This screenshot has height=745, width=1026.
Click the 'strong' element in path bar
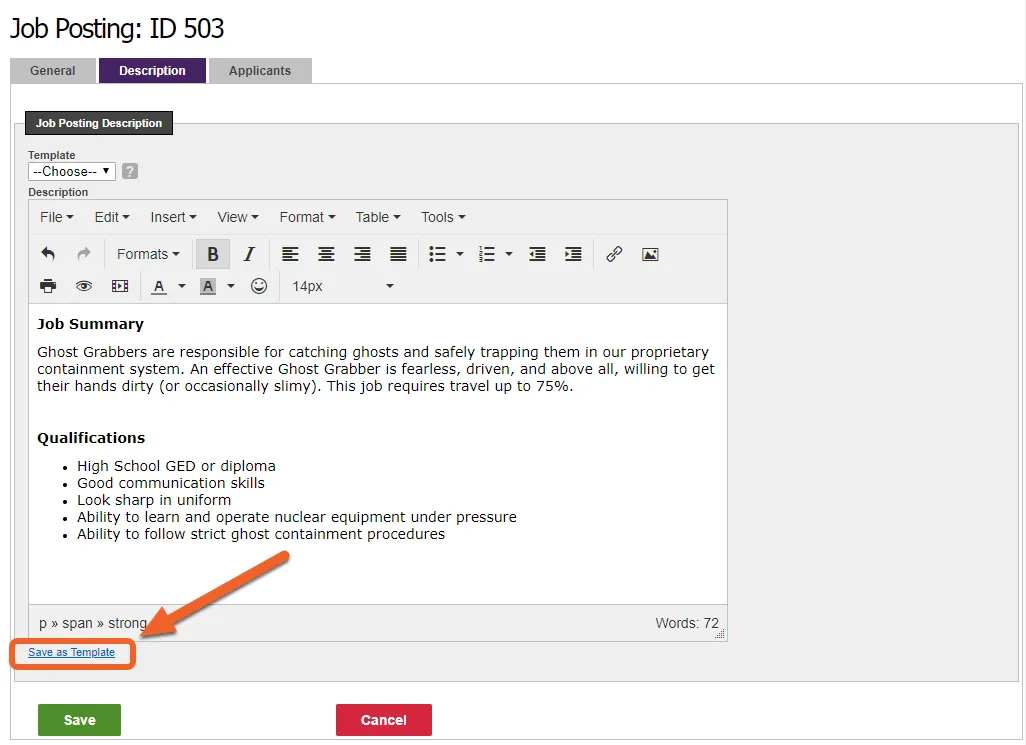click(127, 623)
